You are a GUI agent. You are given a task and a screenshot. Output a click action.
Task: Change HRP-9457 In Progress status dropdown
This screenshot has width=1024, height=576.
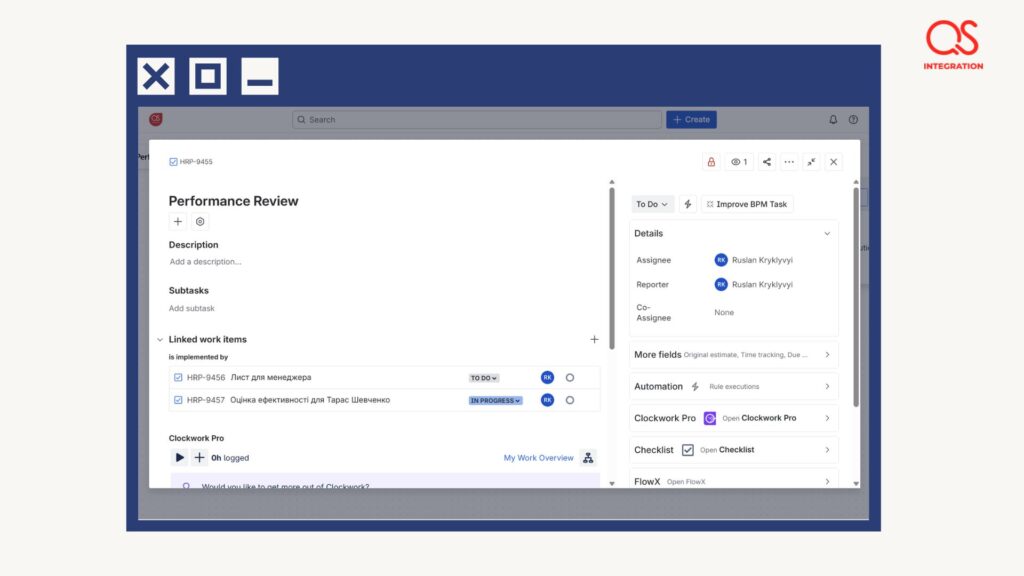(x=496, y=400)
